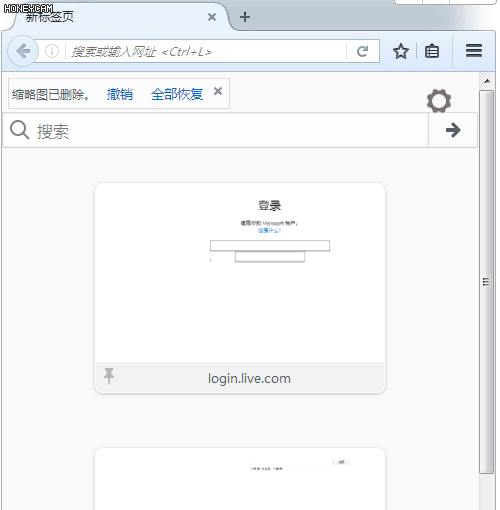
Task: Bookmark this page with the star
Action: [401, 51]
